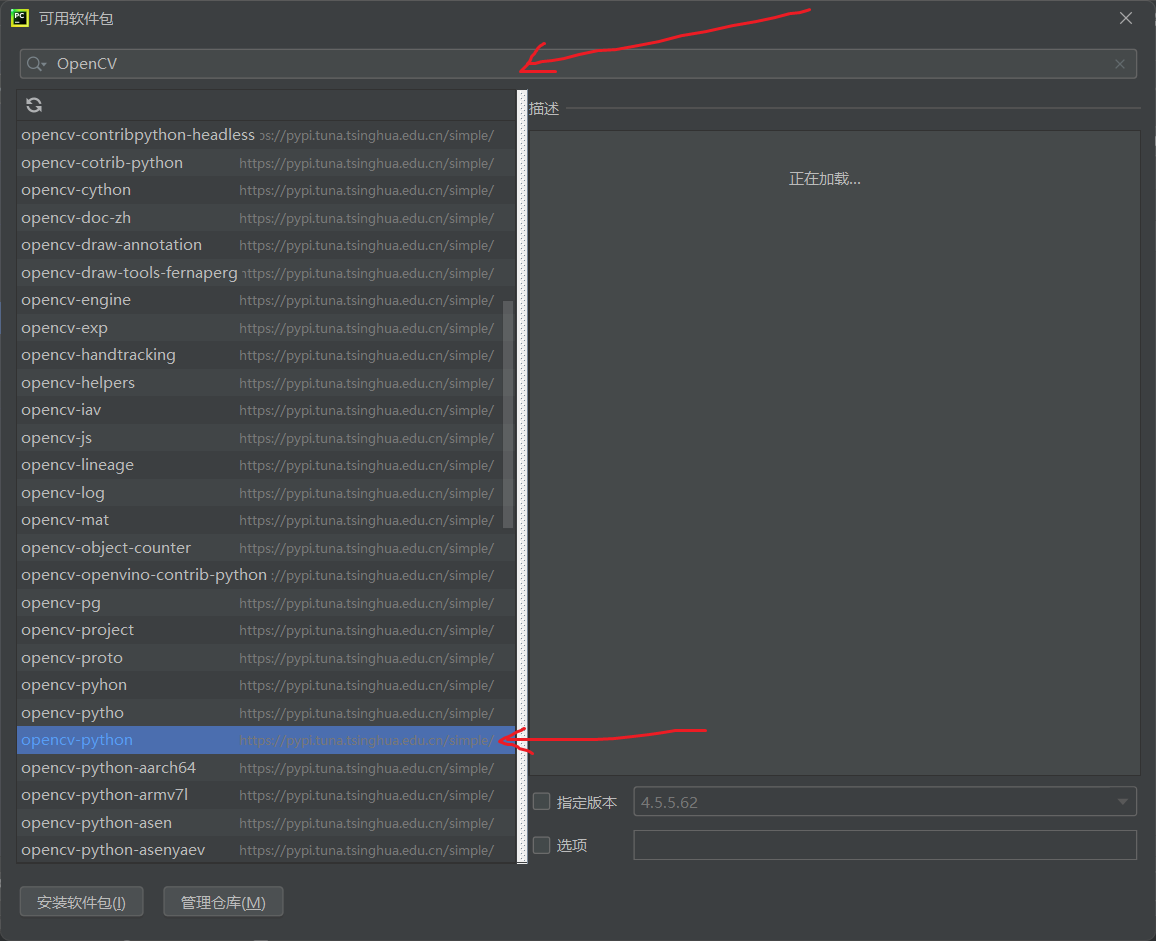Select opencv-python-aarch64 package

(x=266, y=768)
